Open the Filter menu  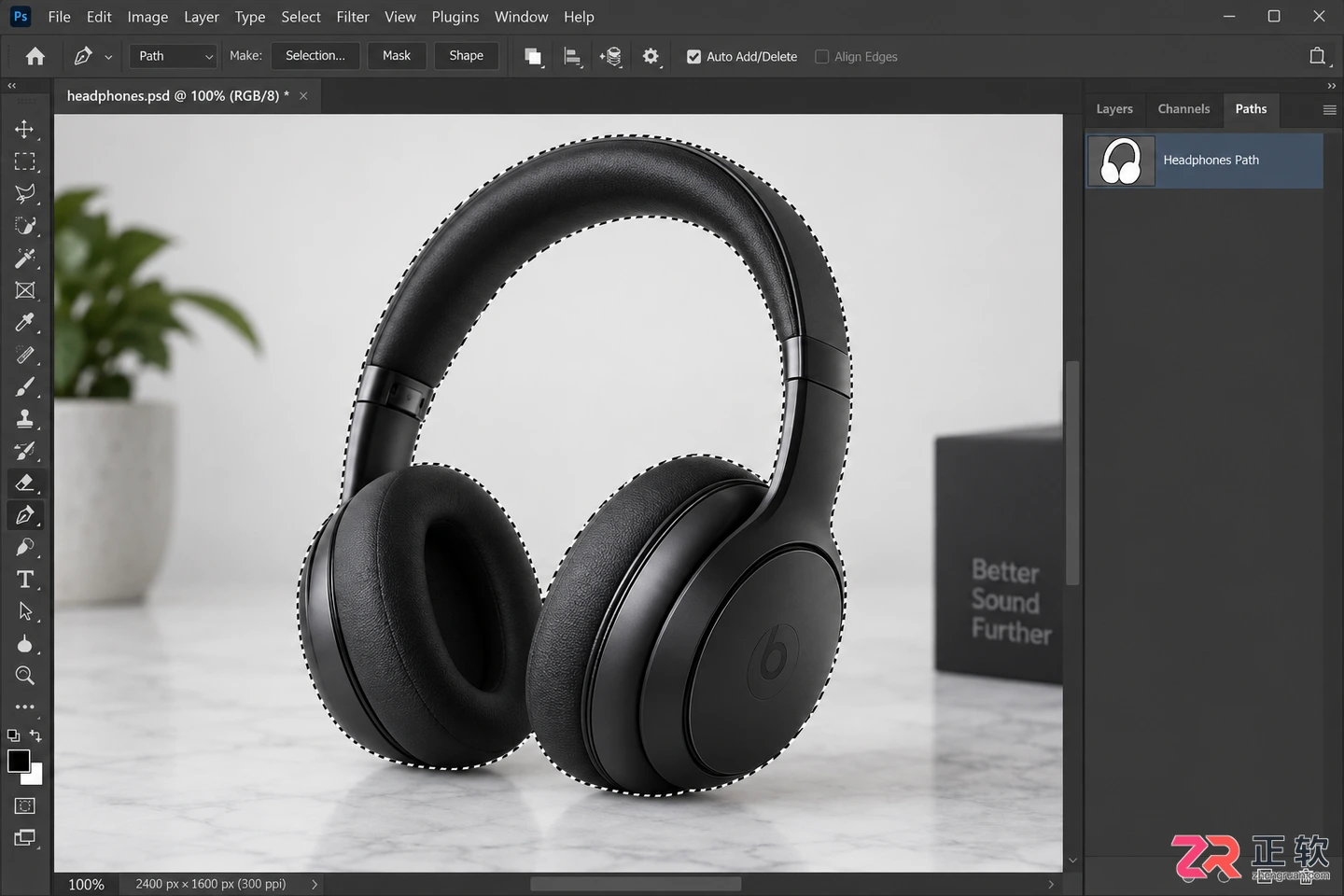(353, 17)
